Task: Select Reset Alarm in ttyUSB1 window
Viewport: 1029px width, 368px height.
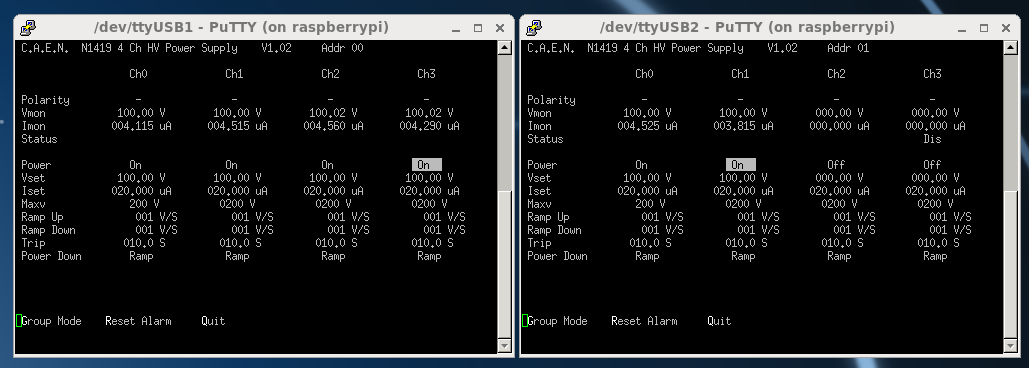Action: [x=138, y=321]
